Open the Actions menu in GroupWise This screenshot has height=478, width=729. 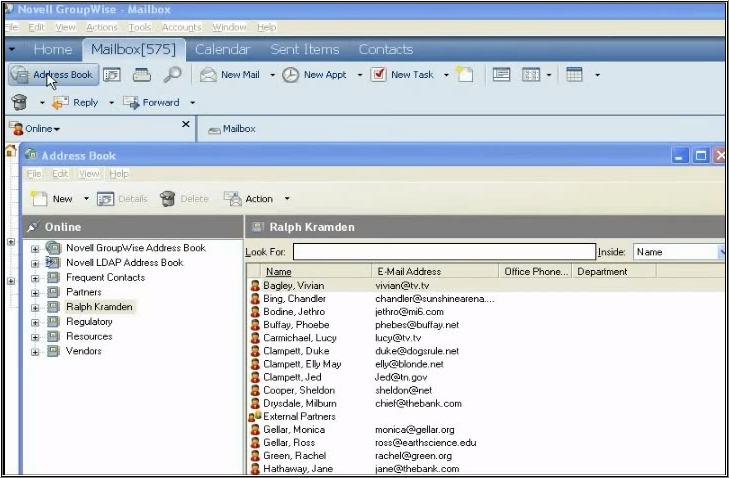(x=102, y=27)
